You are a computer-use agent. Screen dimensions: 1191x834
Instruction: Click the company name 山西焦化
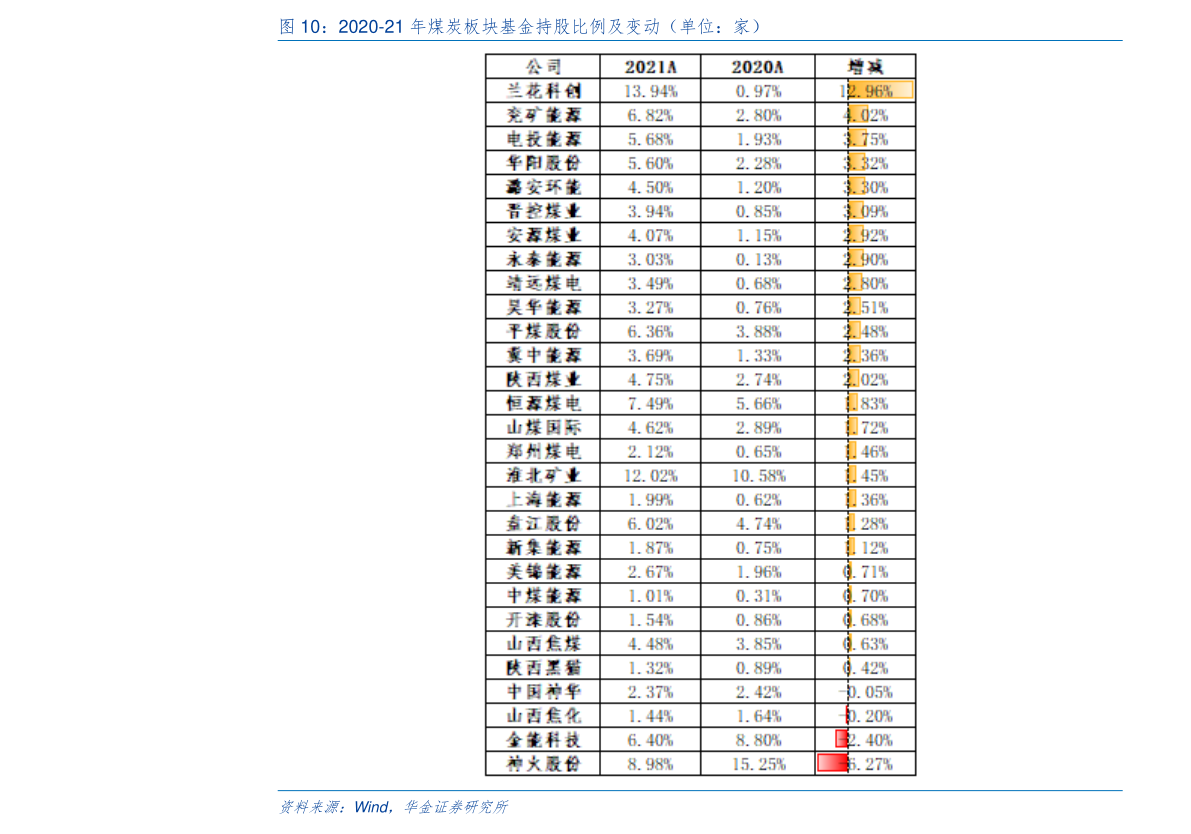[543, 716]
